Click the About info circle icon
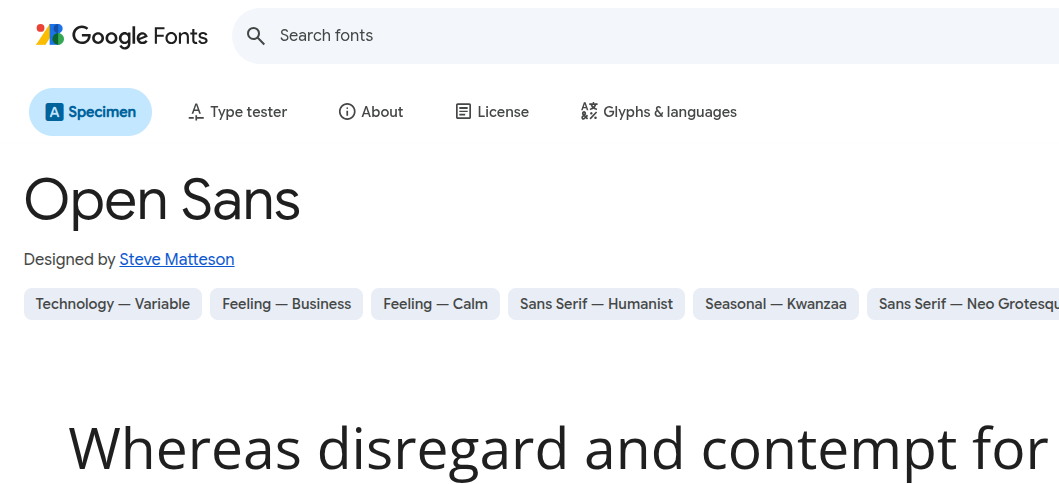 [x=347, y=112]
